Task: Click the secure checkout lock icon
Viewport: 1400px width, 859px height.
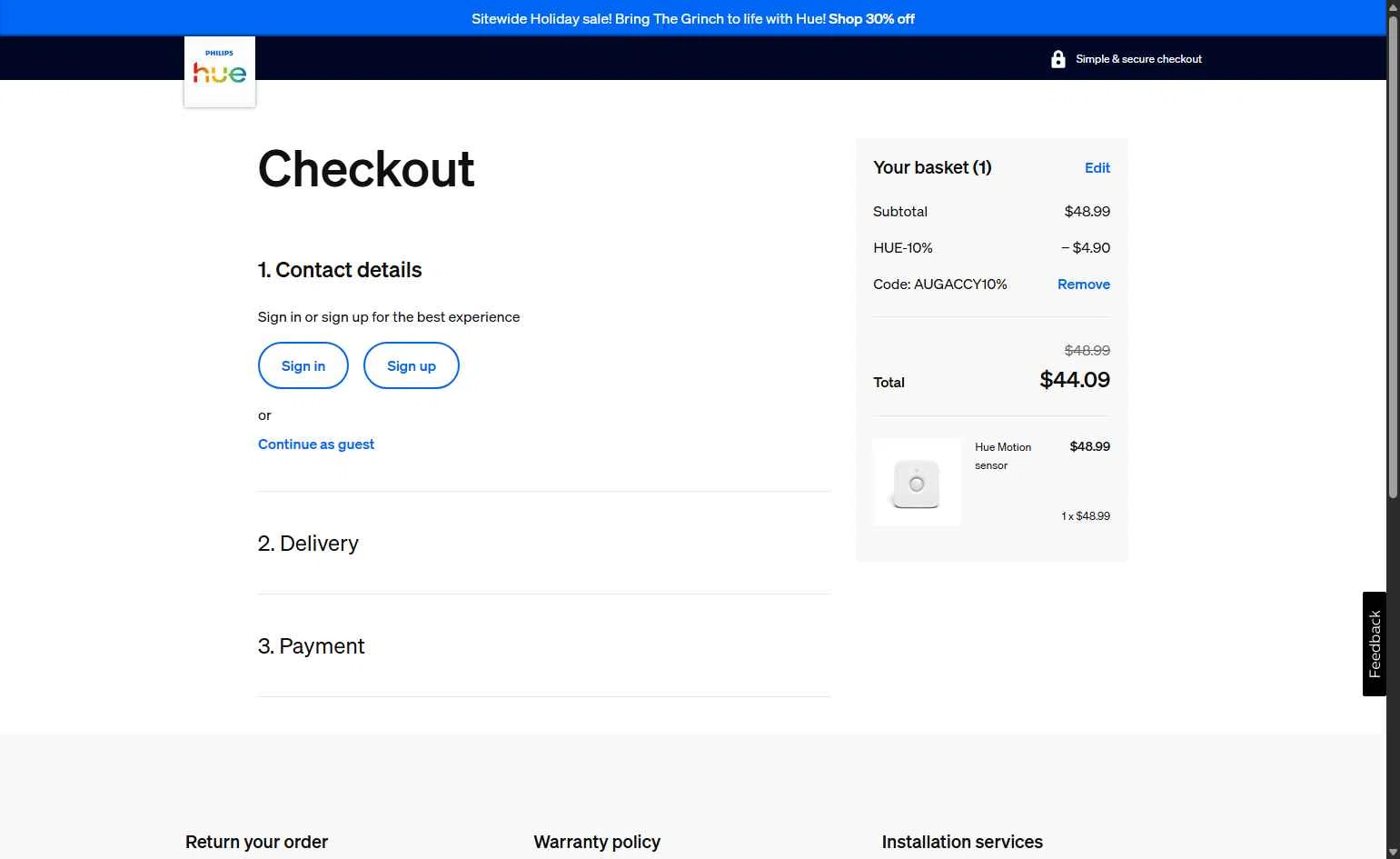Action: click(x=1058, y=59)
